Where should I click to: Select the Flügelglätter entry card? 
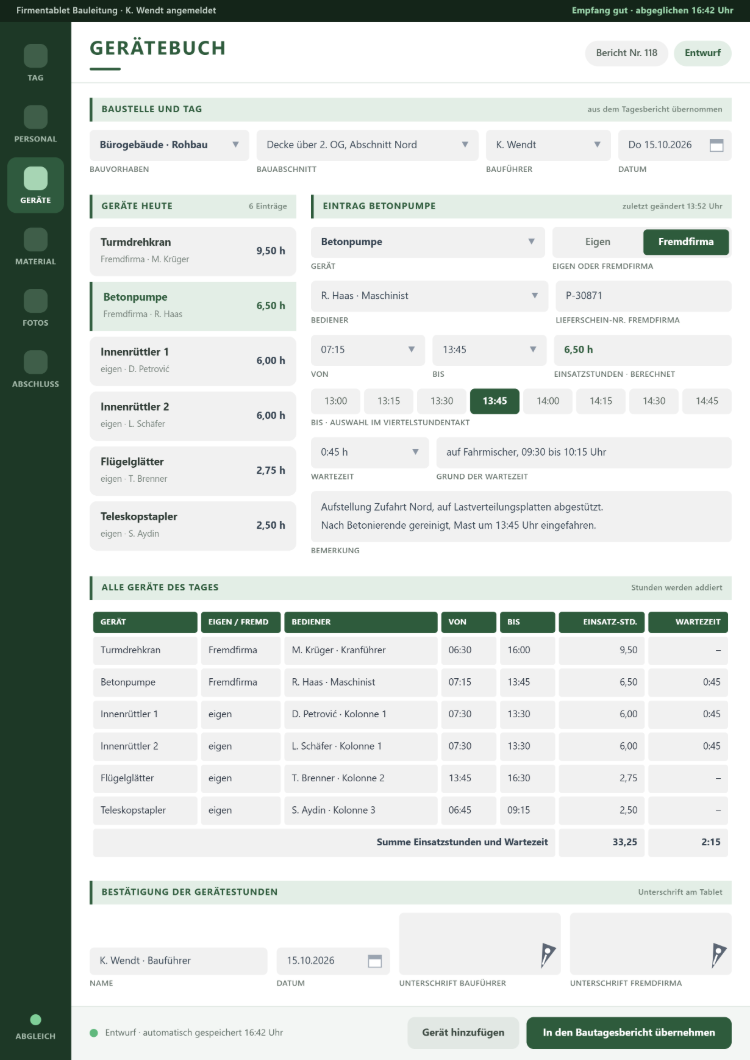coord(193,471)
